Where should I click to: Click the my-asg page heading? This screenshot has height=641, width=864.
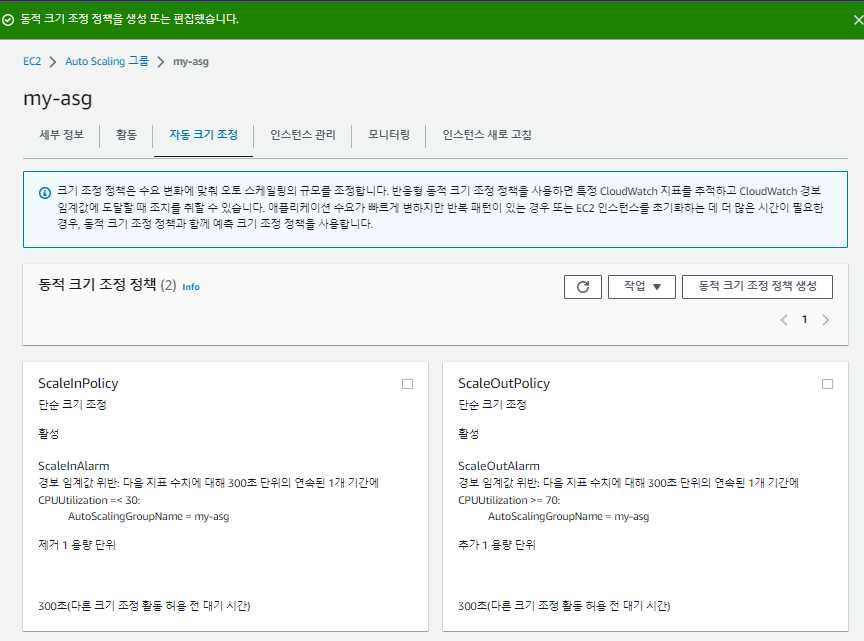[x=58, y=99]
